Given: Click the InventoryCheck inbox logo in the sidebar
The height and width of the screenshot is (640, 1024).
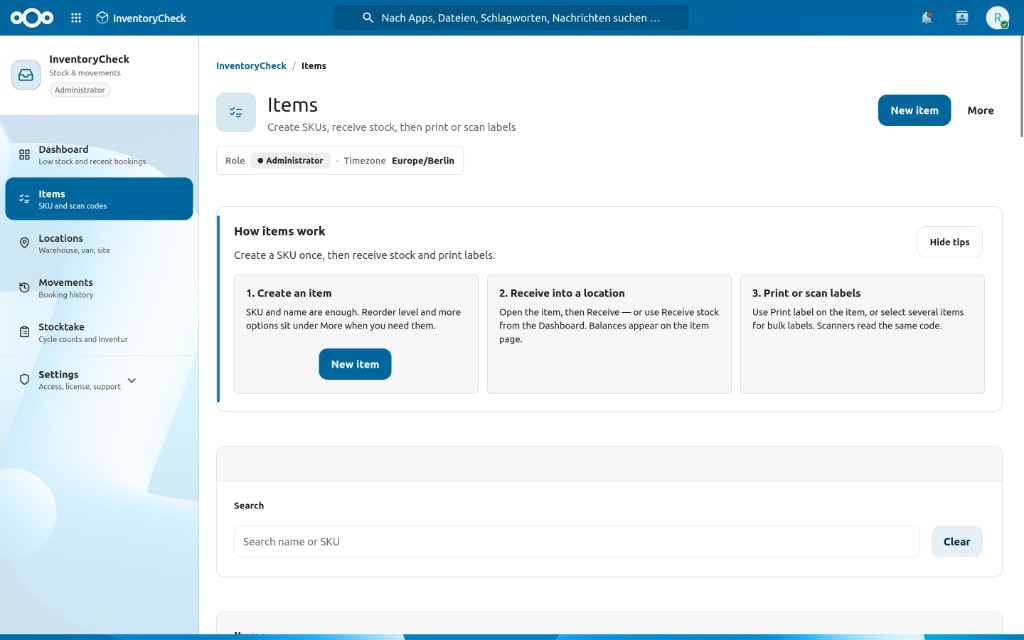Looking at the screenshot, I should (x=26, y=74).
